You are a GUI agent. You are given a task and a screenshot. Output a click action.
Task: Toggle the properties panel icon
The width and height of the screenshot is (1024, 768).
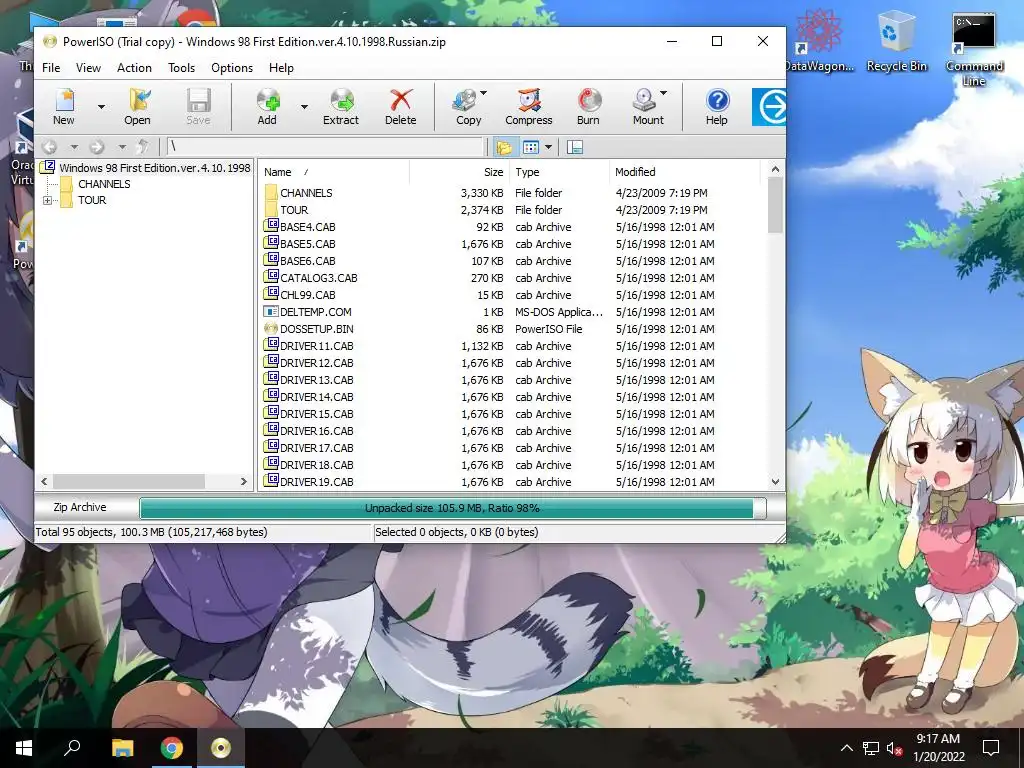click(575, 148)
